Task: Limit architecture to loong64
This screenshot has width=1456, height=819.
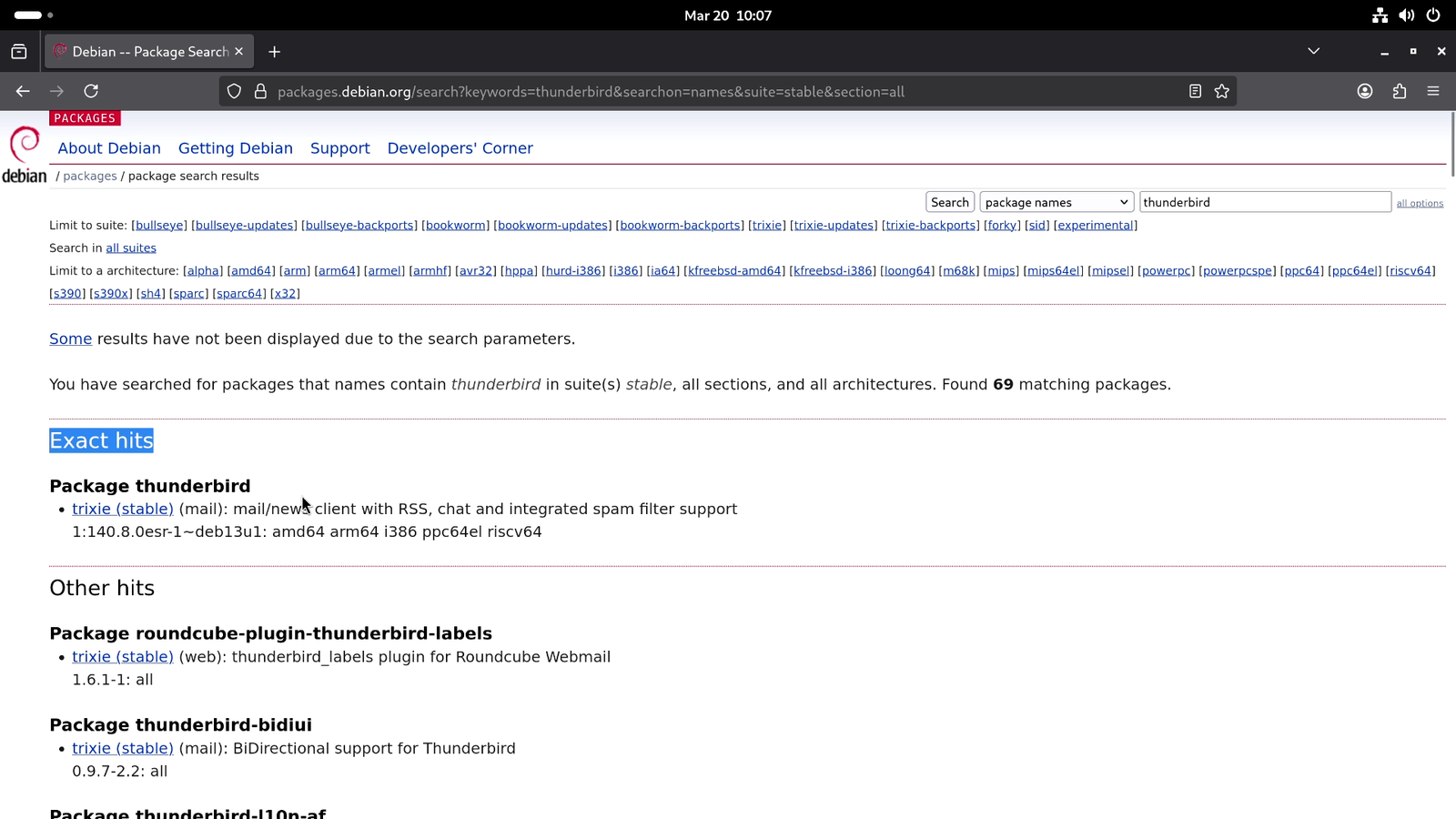Action: 908,271
